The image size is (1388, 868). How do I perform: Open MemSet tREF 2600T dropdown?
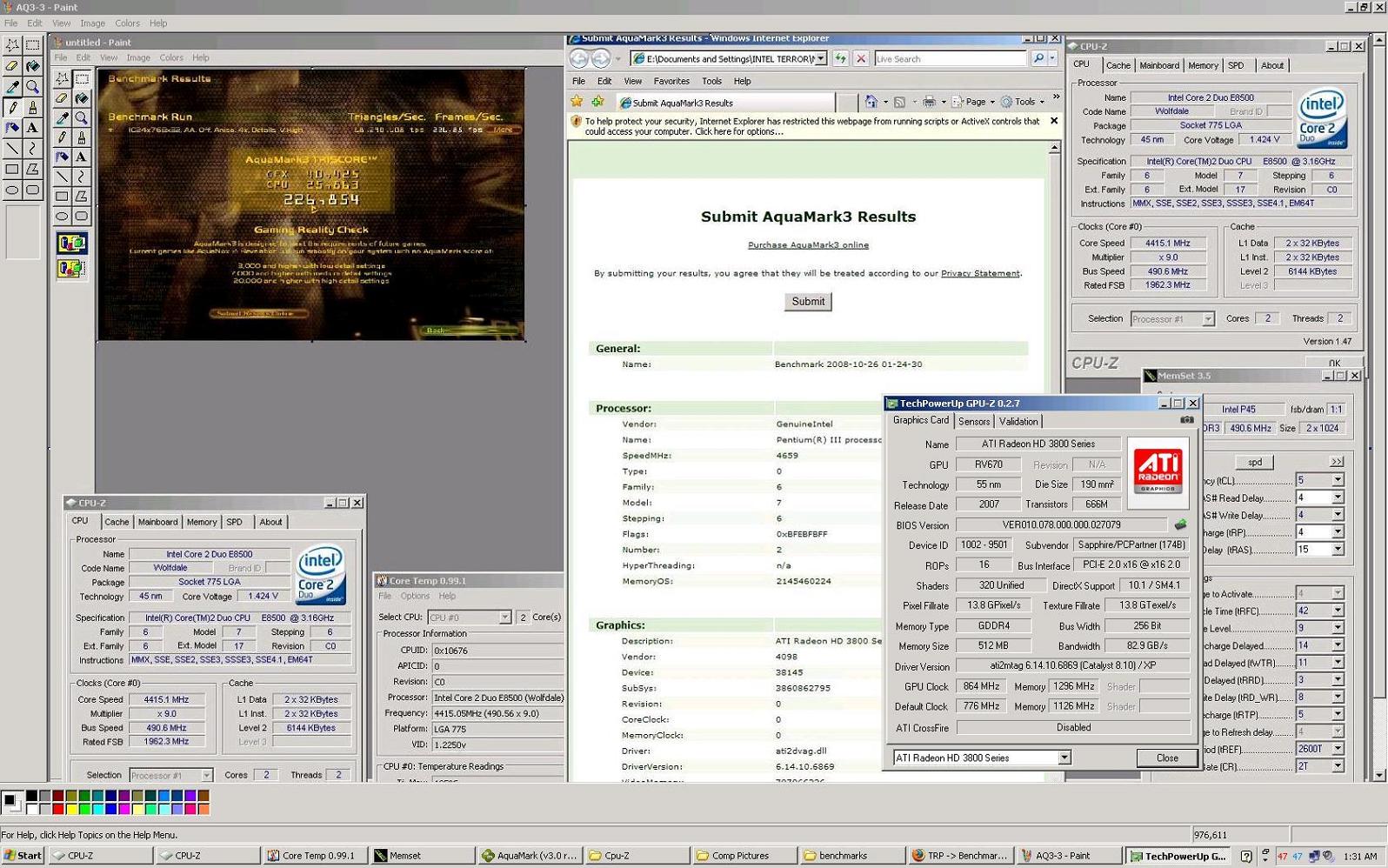tap(1337, 749)
